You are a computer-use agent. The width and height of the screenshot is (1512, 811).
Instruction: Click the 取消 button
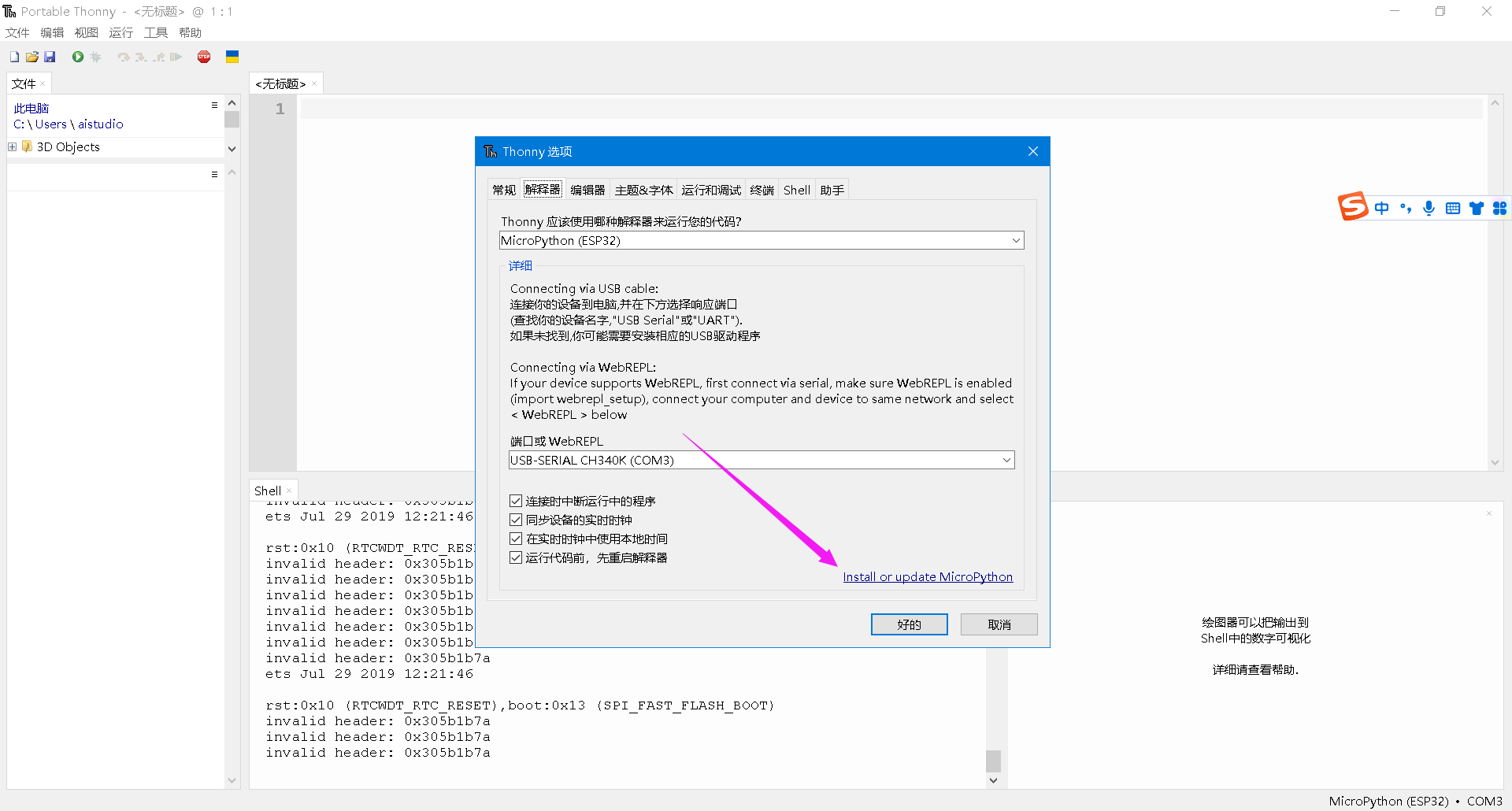click(999, 624)
